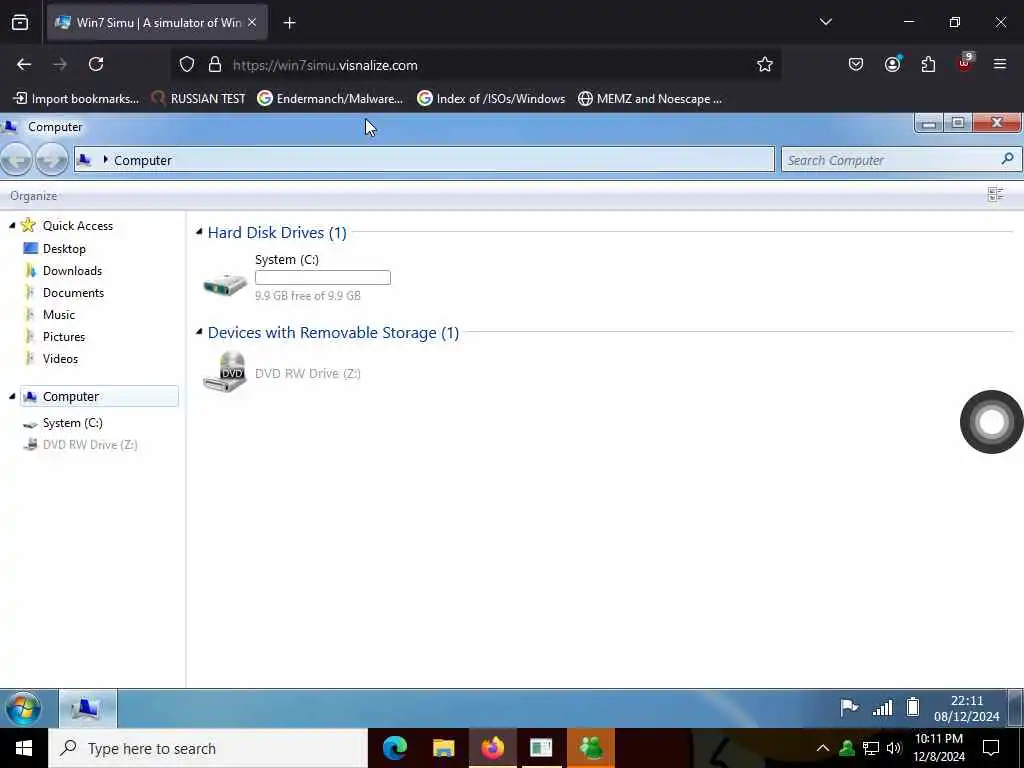The width and height of the screenshot is (1024, 768).
Task: Click the Computer taskbar button in Win7 simulator
Action: tap(88, 708)
